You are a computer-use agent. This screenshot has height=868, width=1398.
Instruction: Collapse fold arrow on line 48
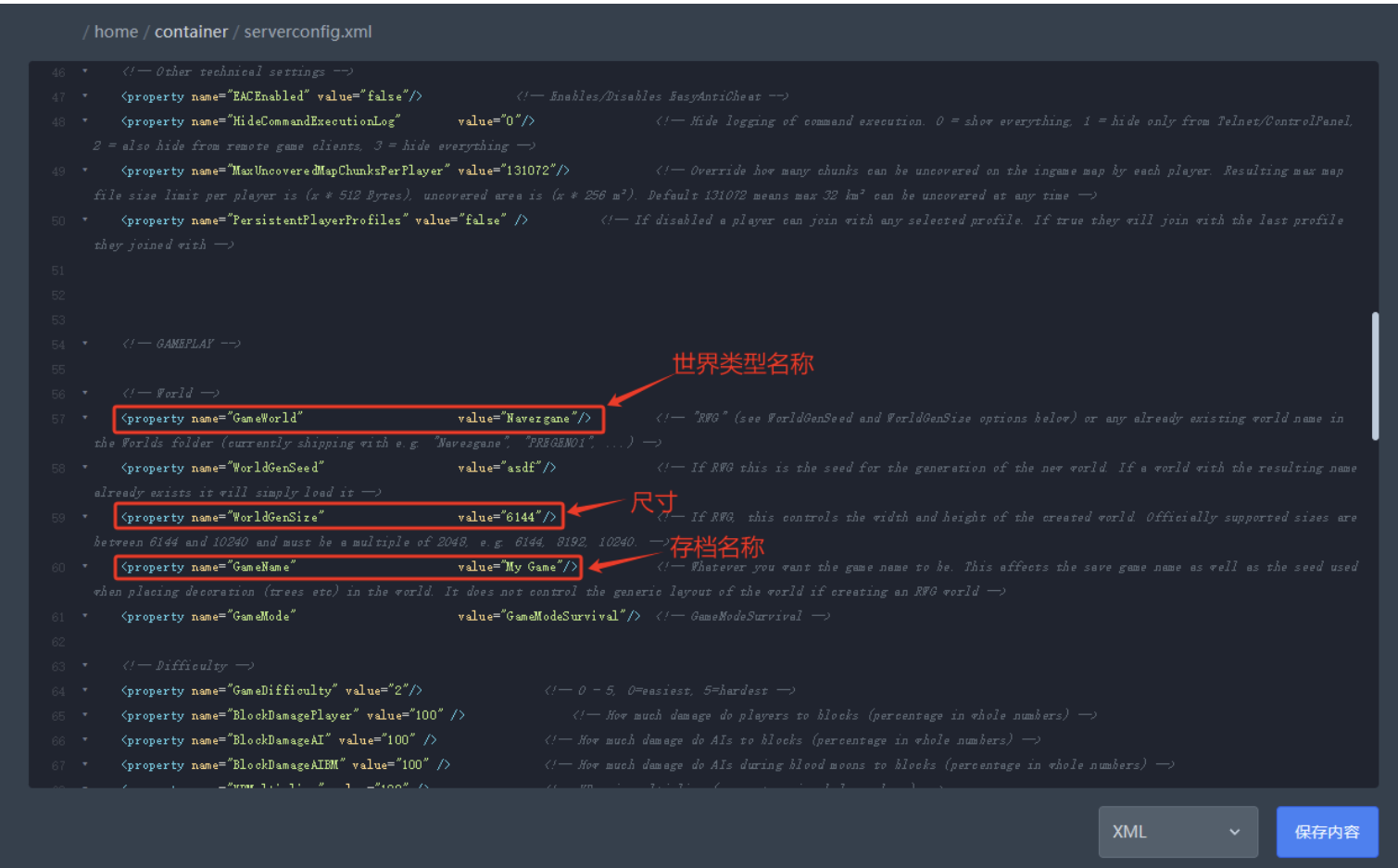(x=84, y=121)
